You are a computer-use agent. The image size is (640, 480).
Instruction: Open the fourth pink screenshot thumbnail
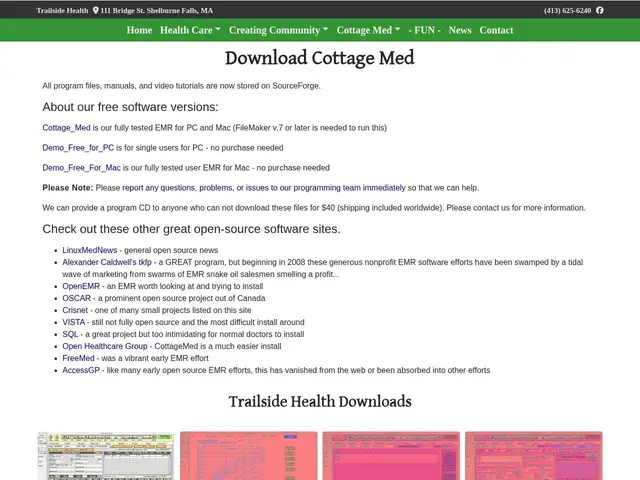[533, 456]
